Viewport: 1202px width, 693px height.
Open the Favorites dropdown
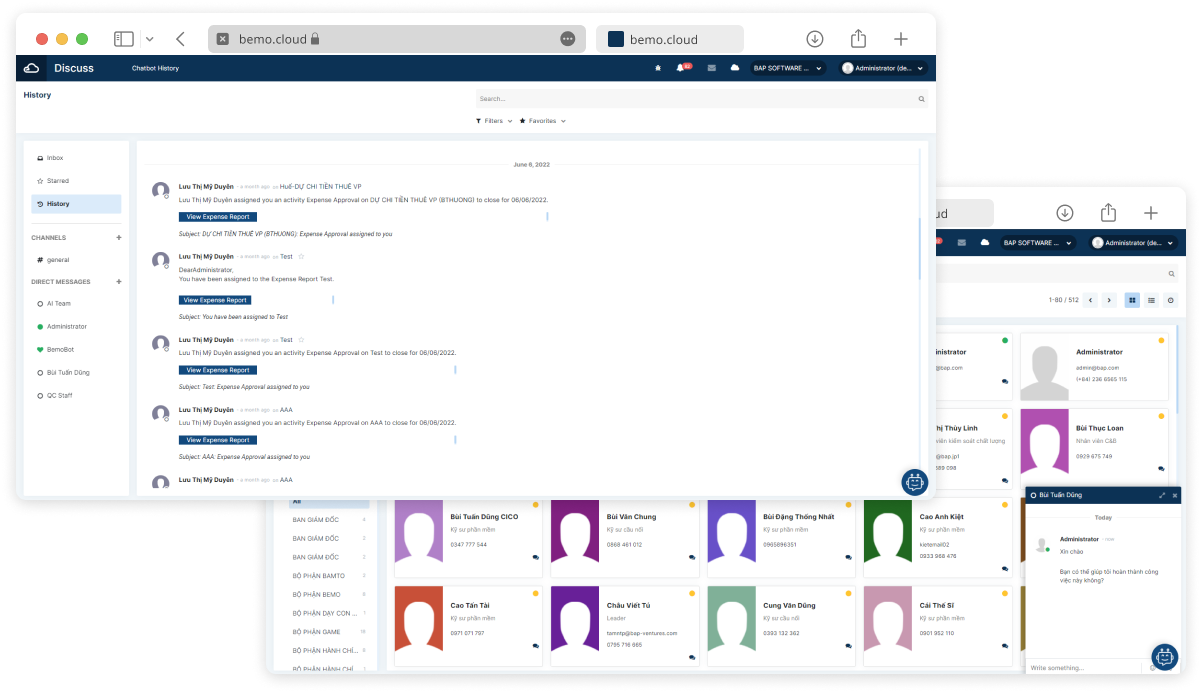543,121
